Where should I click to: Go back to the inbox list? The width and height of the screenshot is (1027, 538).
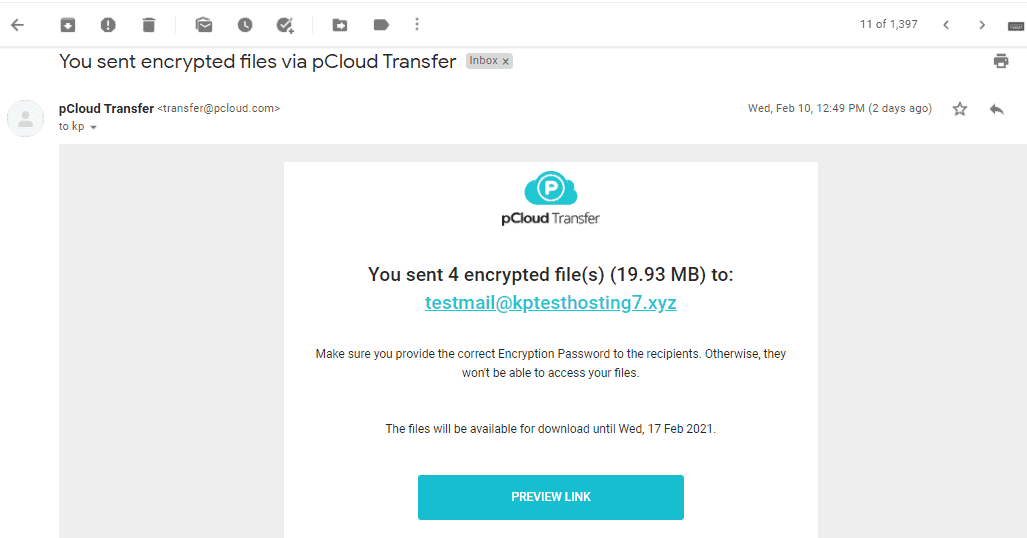(x=17, y=25)
